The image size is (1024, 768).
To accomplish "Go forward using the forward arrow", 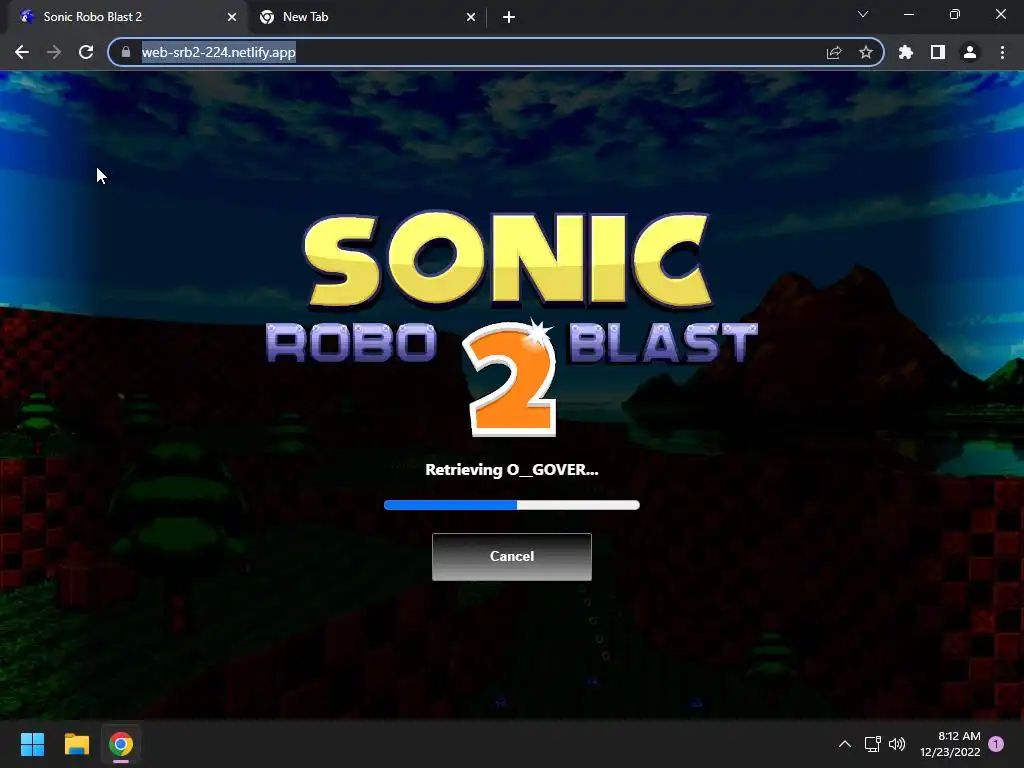I will pyautogui.click(x=54, y=52).
